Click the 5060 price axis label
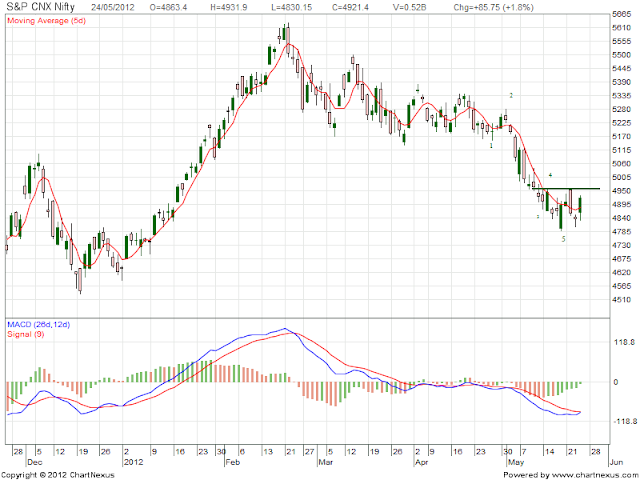This screenshot has width=640, height=480. click(x=622, y=164)
